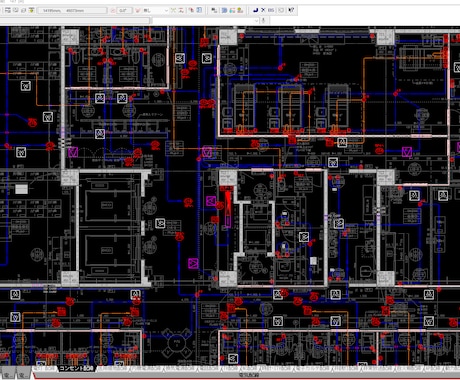Click the long message bar below the toolbar
Screen dimensions: 460x380
75,21
